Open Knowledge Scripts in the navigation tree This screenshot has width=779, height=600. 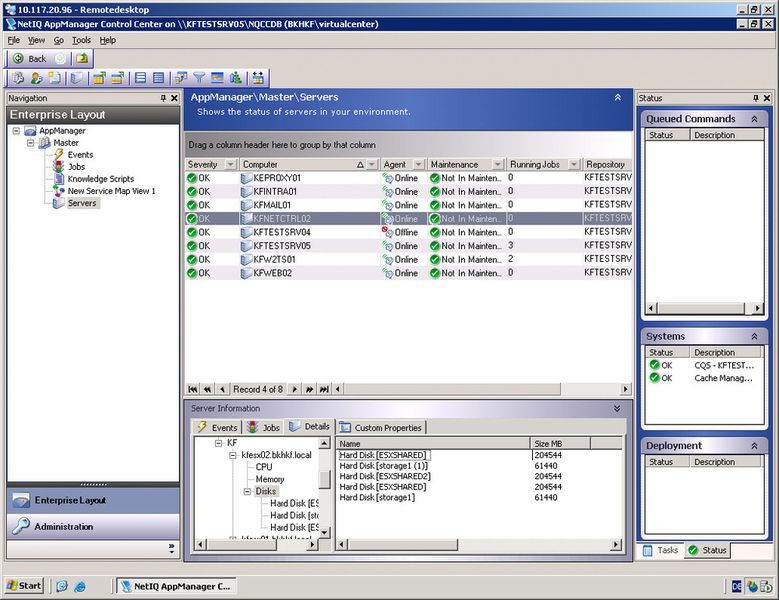coord(101,179)
